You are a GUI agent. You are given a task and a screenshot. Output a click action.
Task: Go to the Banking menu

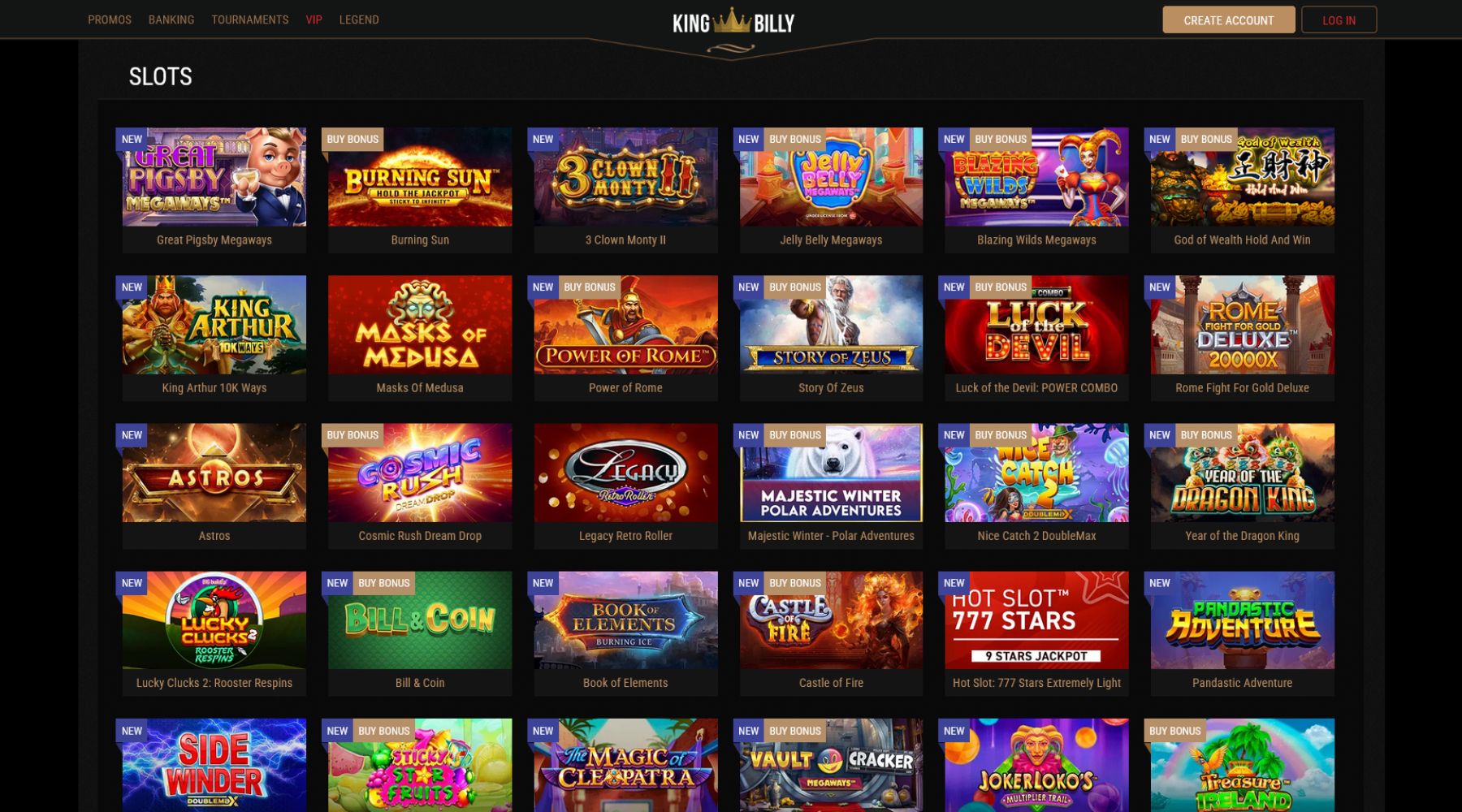pos(171,19)
